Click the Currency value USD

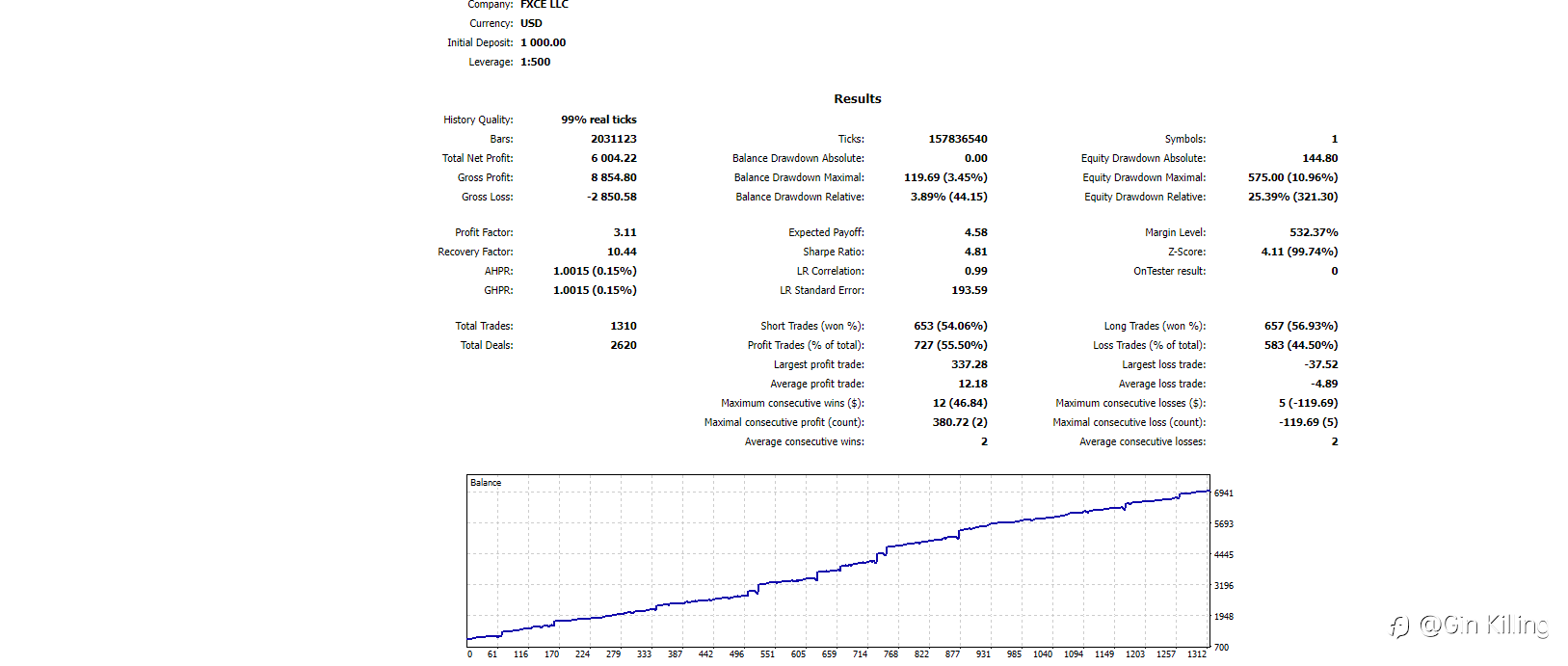[531, 23]
